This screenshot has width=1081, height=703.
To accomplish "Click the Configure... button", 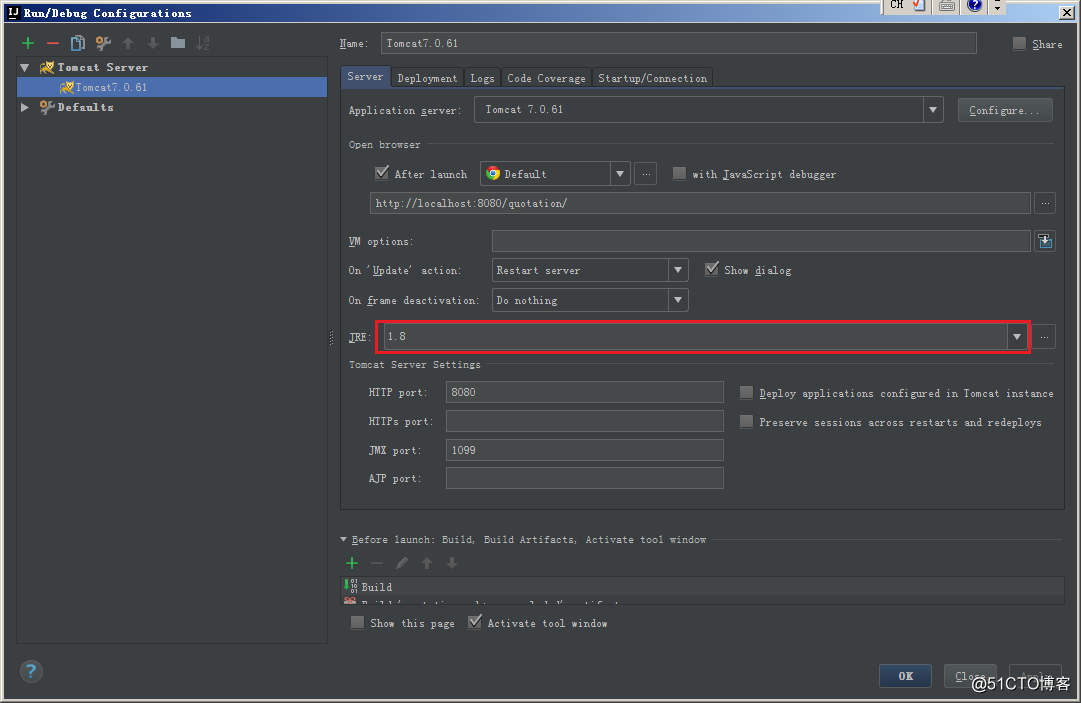I will 1004,110.
